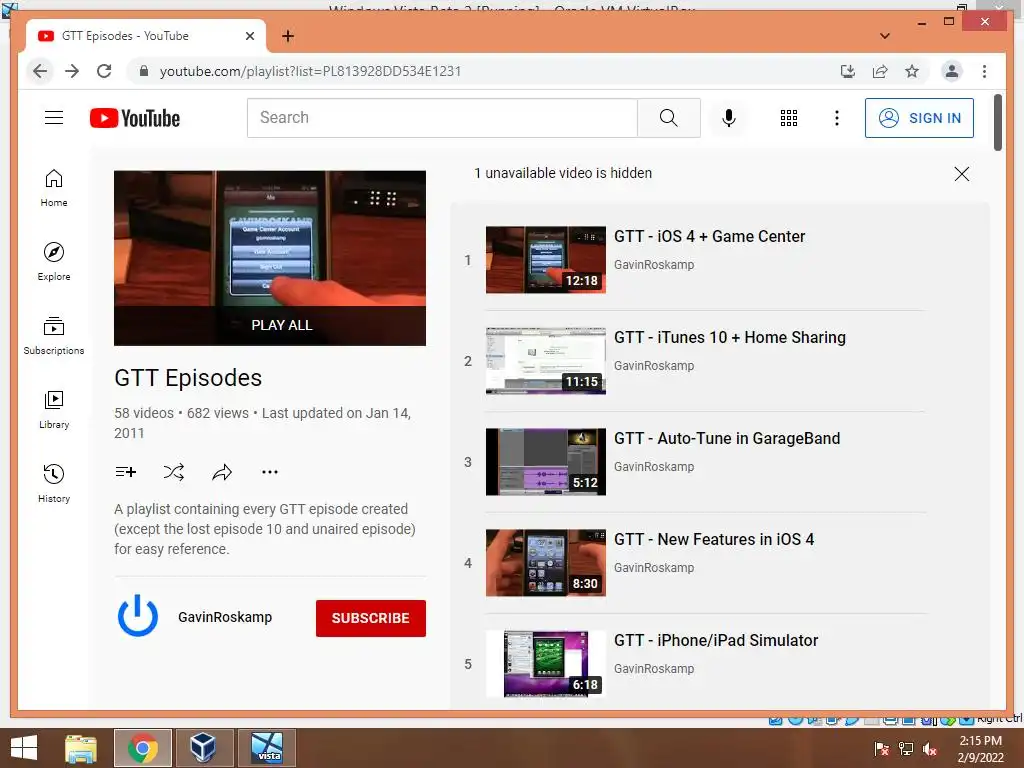Click the Vista VM taskbar icon

point(266,748)
